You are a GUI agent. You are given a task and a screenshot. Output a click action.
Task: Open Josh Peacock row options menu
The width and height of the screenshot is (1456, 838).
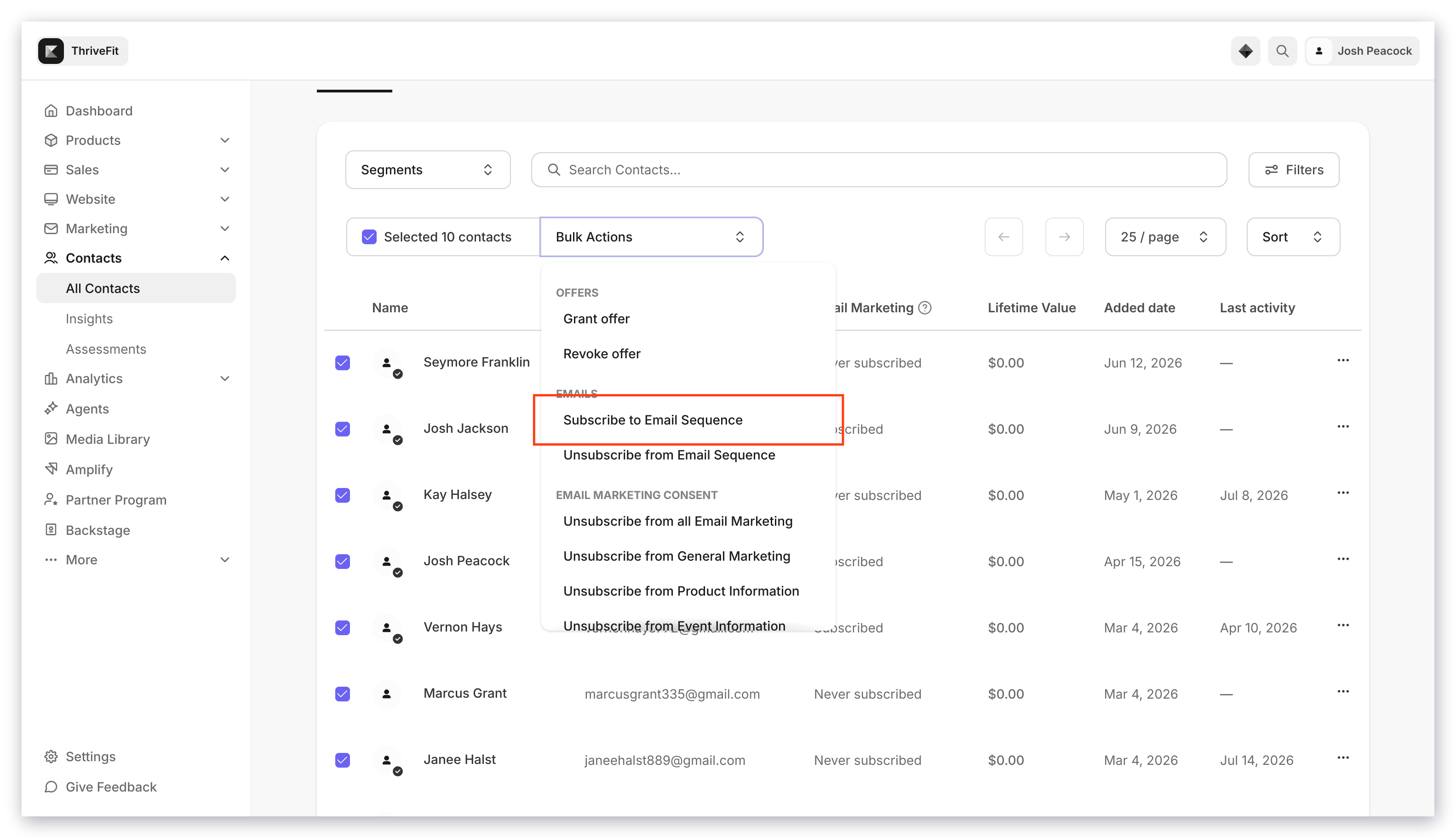pyautogui.click(x=1342, y=559)
